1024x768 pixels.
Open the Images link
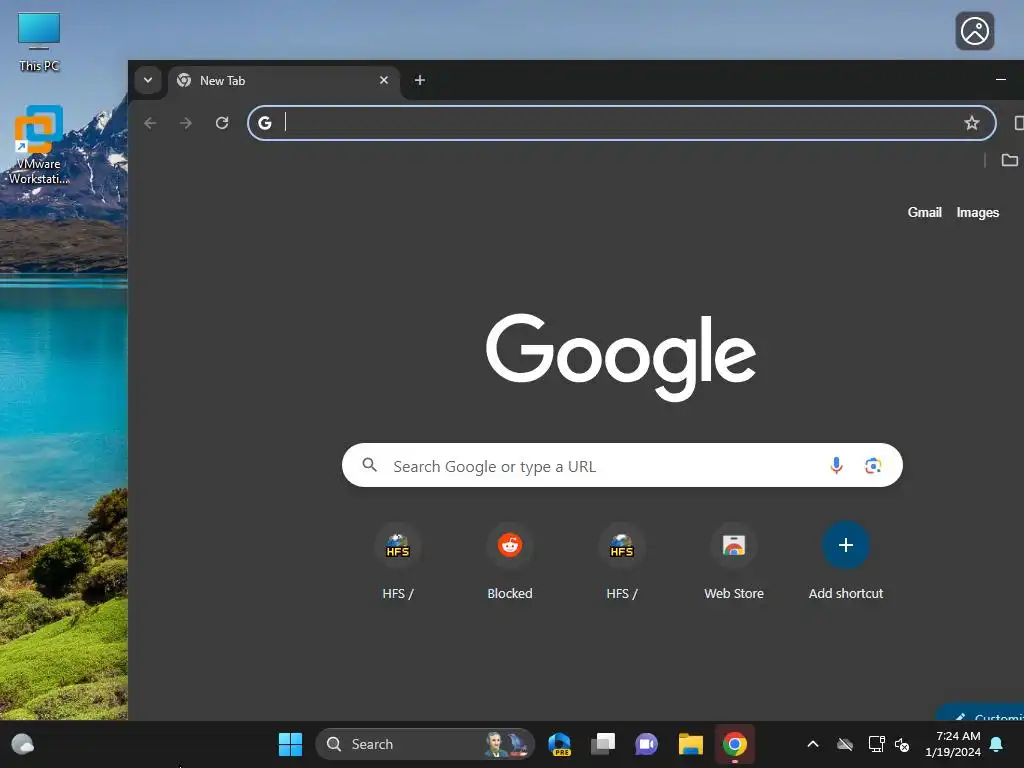pyautogui.click(x=978, y=212)
